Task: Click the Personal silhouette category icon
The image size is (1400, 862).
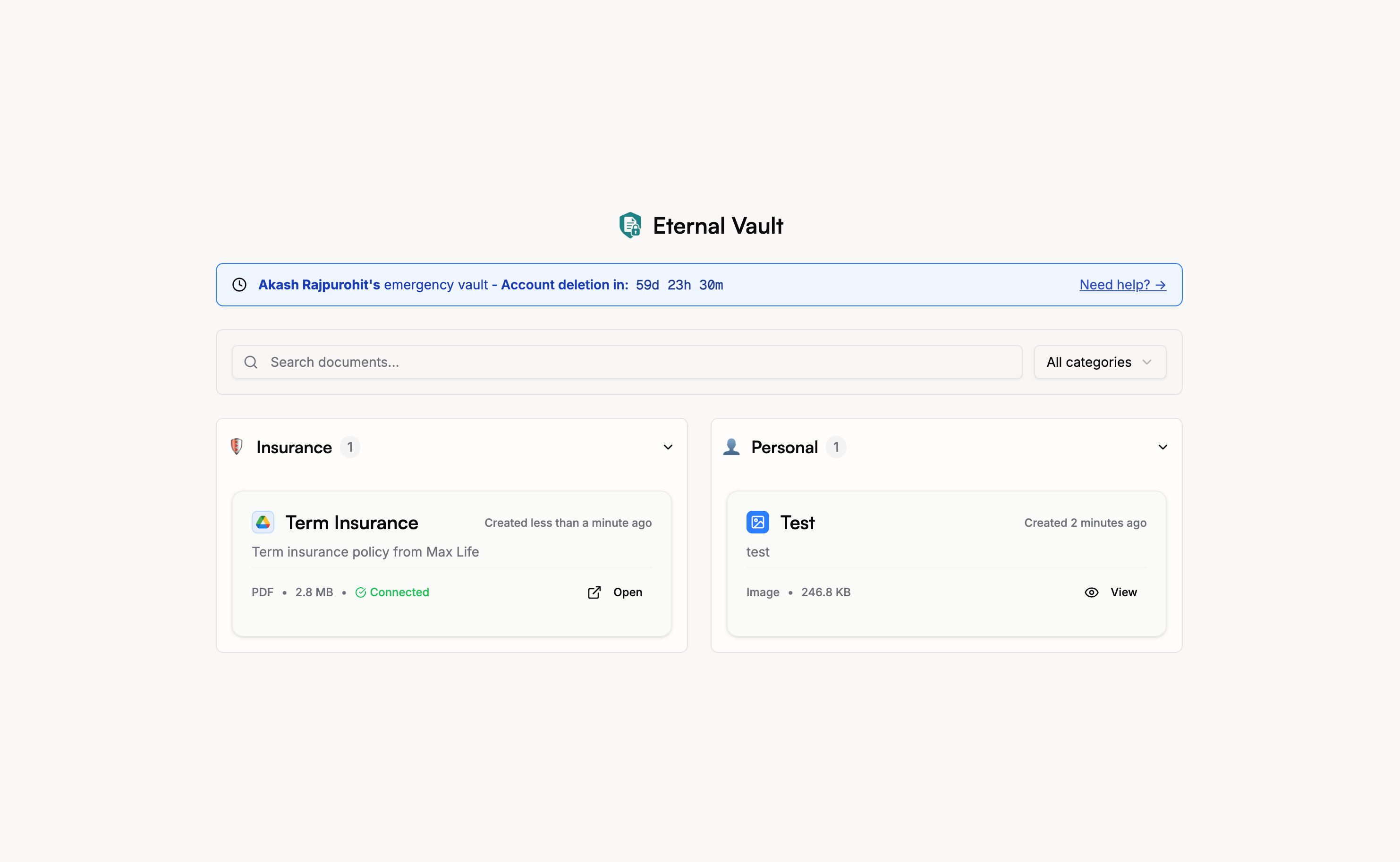Action: click(x=731, y=447)
